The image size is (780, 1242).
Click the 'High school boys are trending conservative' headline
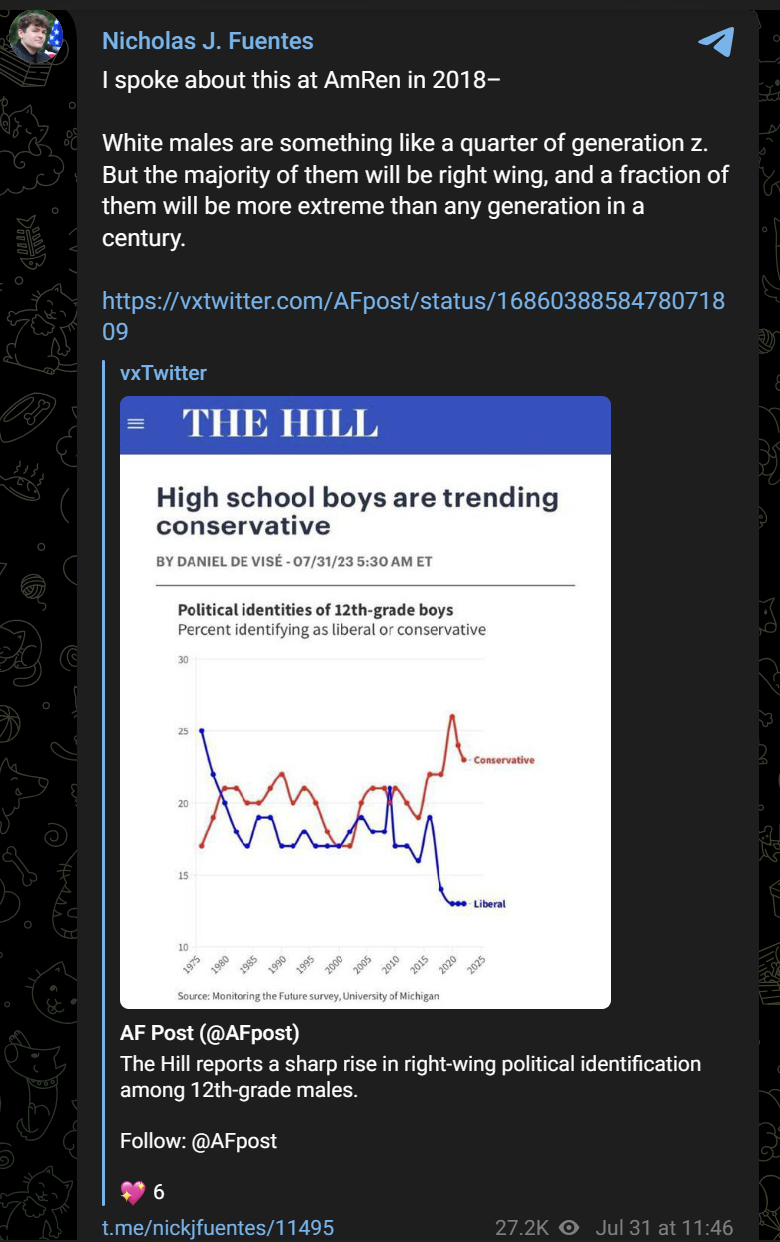point(357,510)
